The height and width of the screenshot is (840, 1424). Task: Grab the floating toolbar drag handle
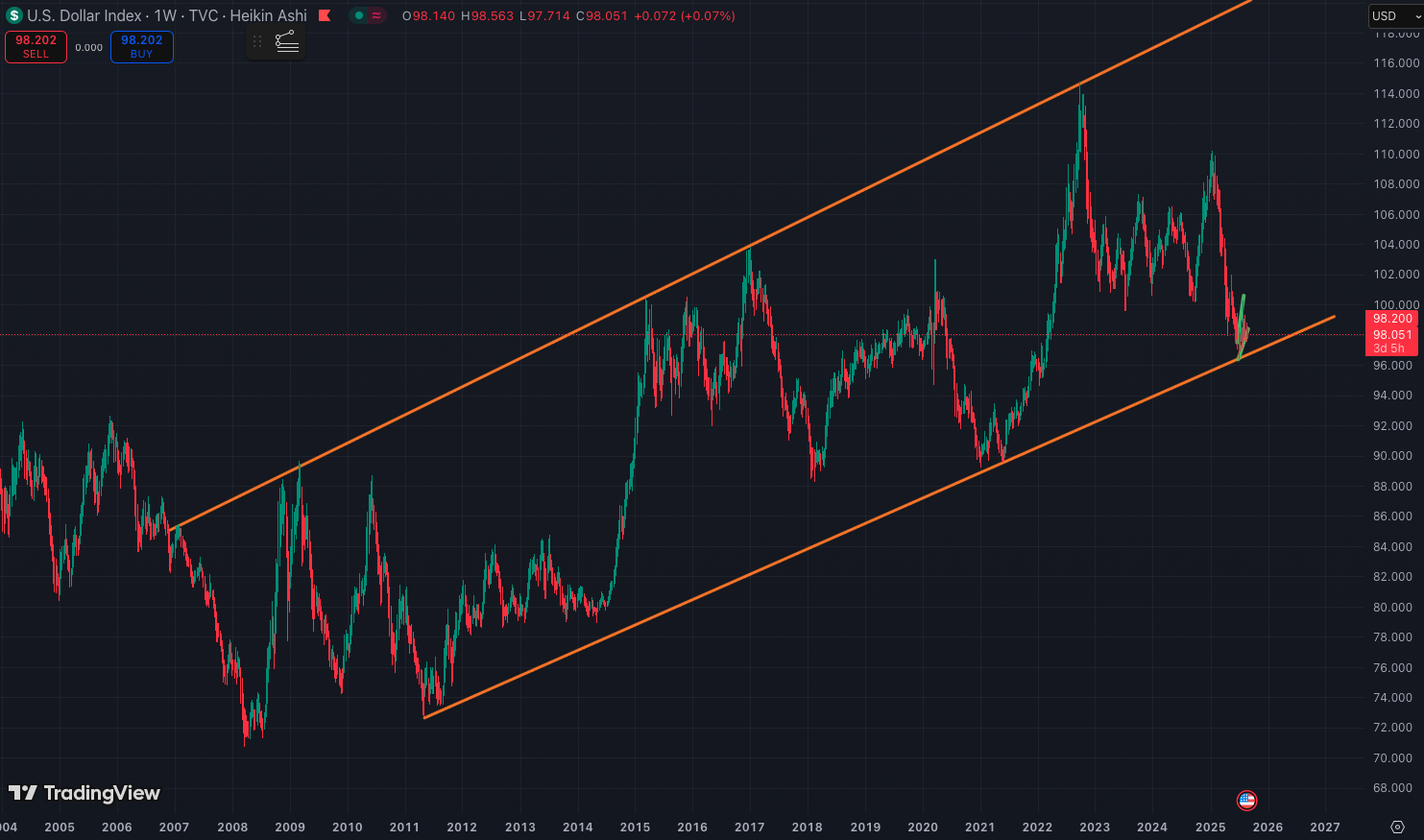point(257,41)
